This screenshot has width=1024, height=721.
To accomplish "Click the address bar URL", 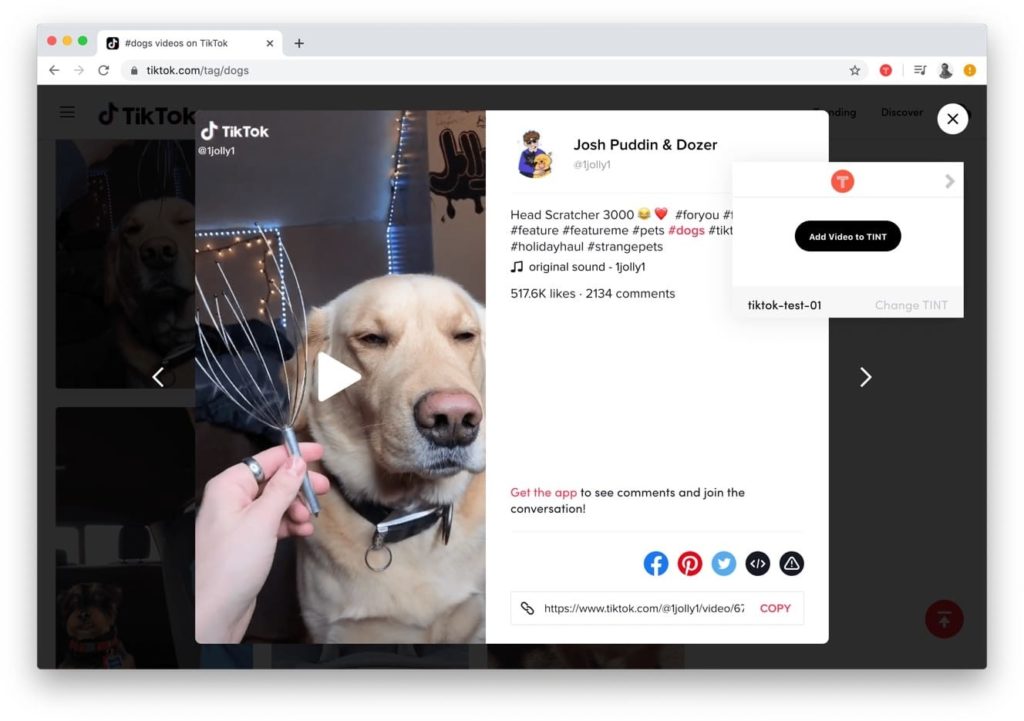I will 197,70.
